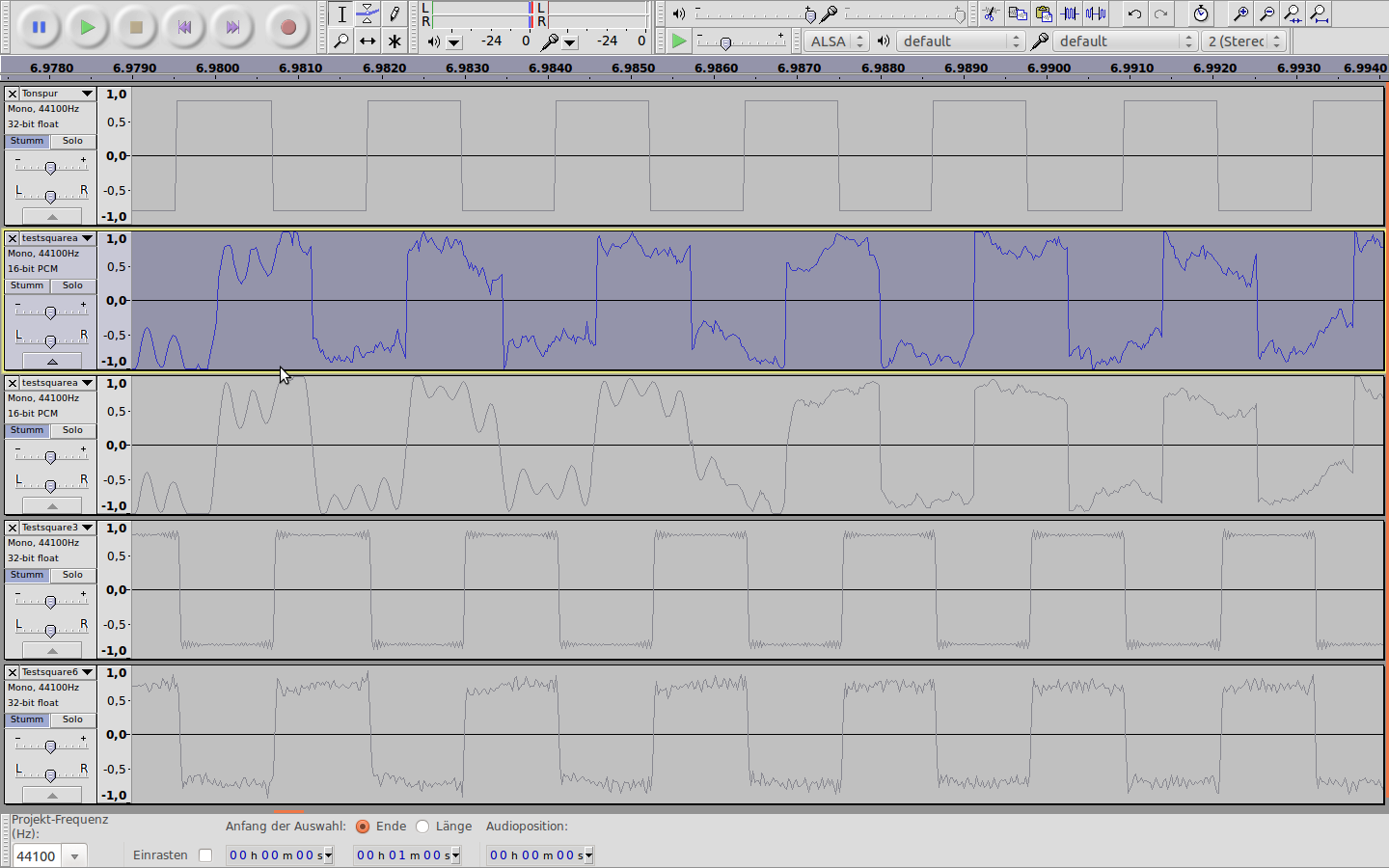Adjust the output volume slider
Image resolution: width=1389 pixels, height=868 pixels.
point(753,14)
